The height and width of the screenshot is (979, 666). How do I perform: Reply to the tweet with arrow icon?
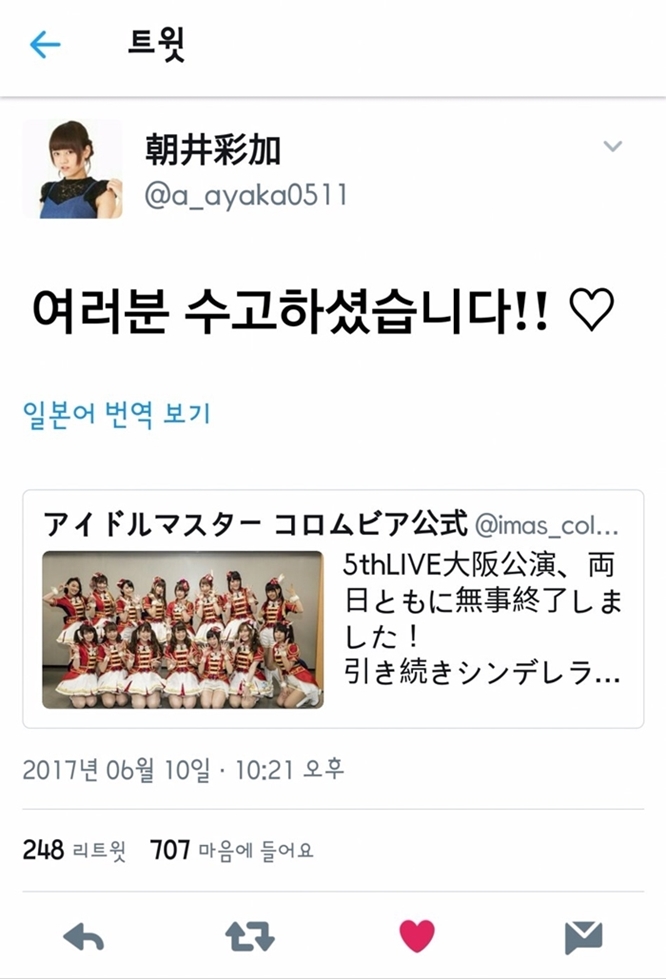click(84, 937)
